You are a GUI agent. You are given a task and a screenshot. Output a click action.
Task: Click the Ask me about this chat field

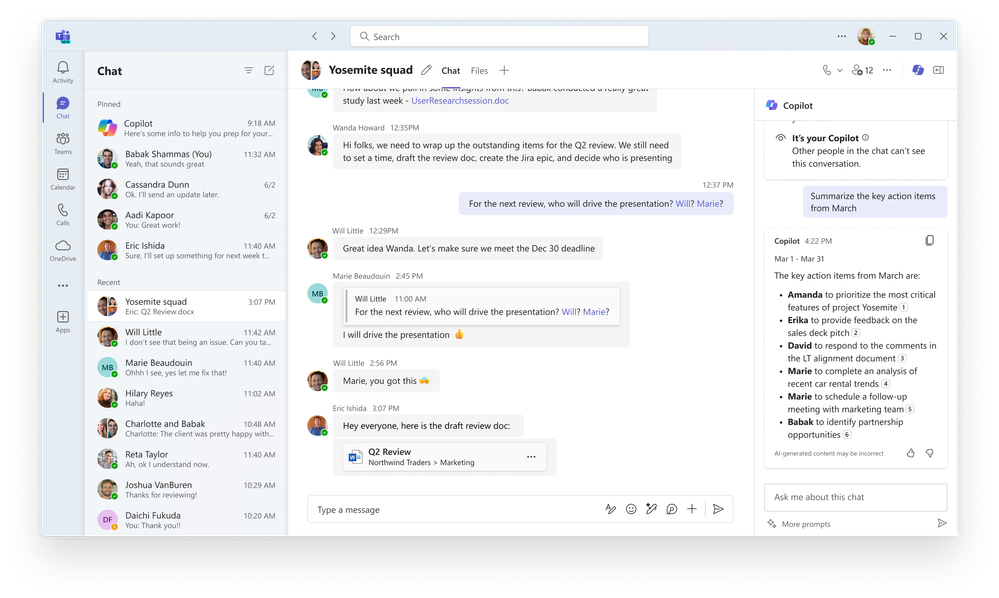[x=855, y=497]
